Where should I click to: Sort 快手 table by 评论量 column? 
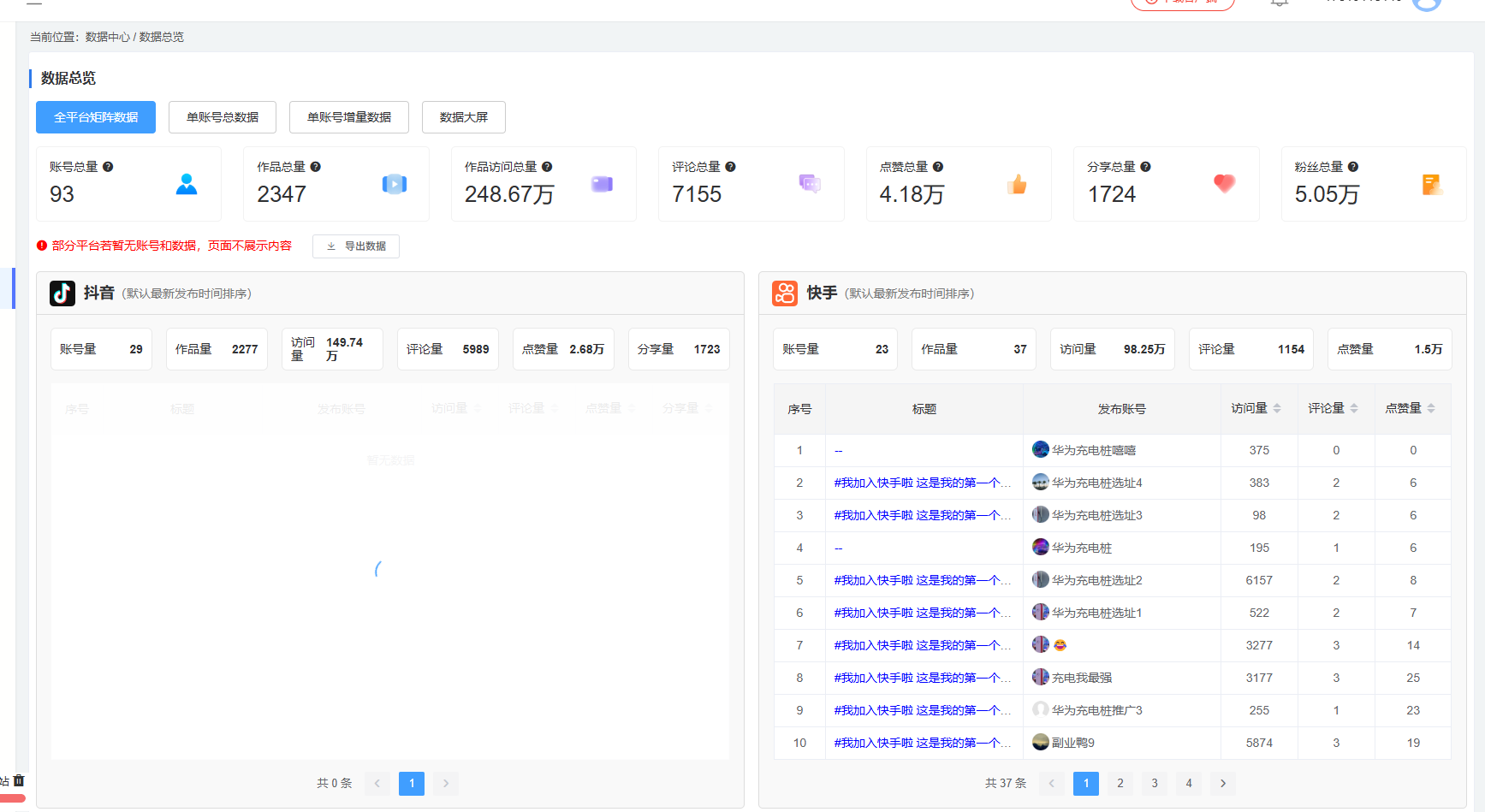pyautogui.click(x=1353, y=409)
